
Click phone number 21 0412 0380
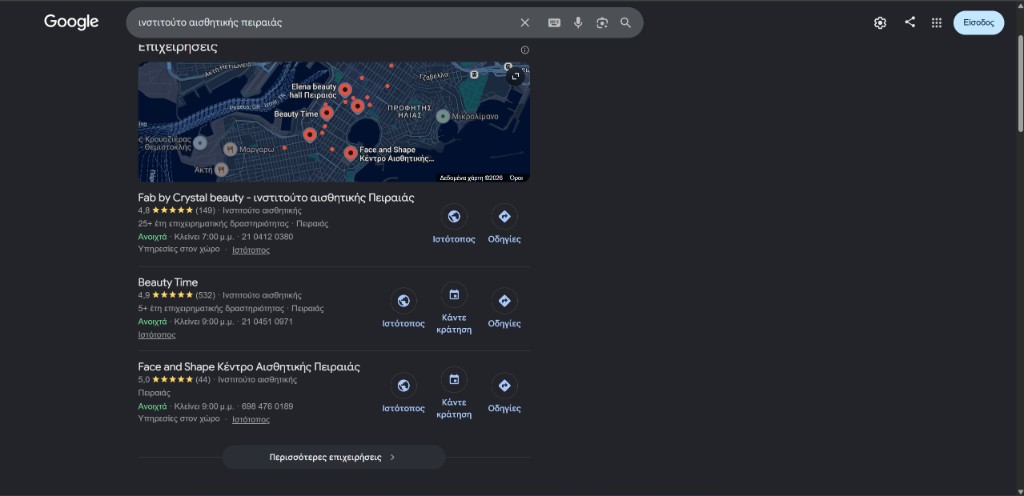coord(267,237)
